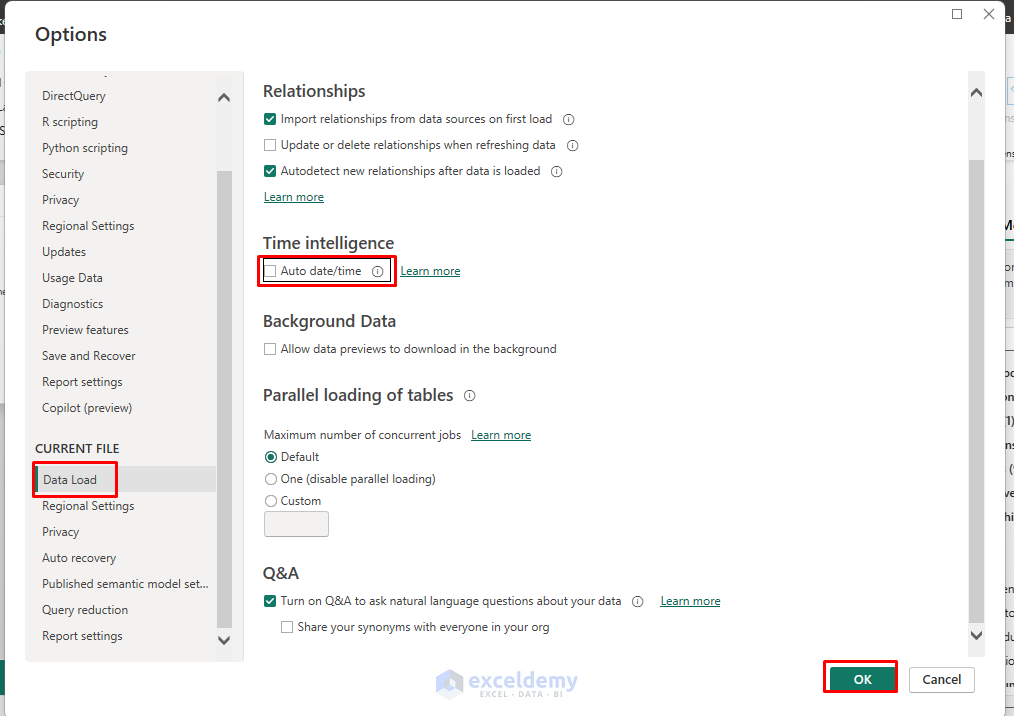Click the up chevron on the sidebar scrollbar
This screenshot has height=716, width=1014.
(224, 97)
